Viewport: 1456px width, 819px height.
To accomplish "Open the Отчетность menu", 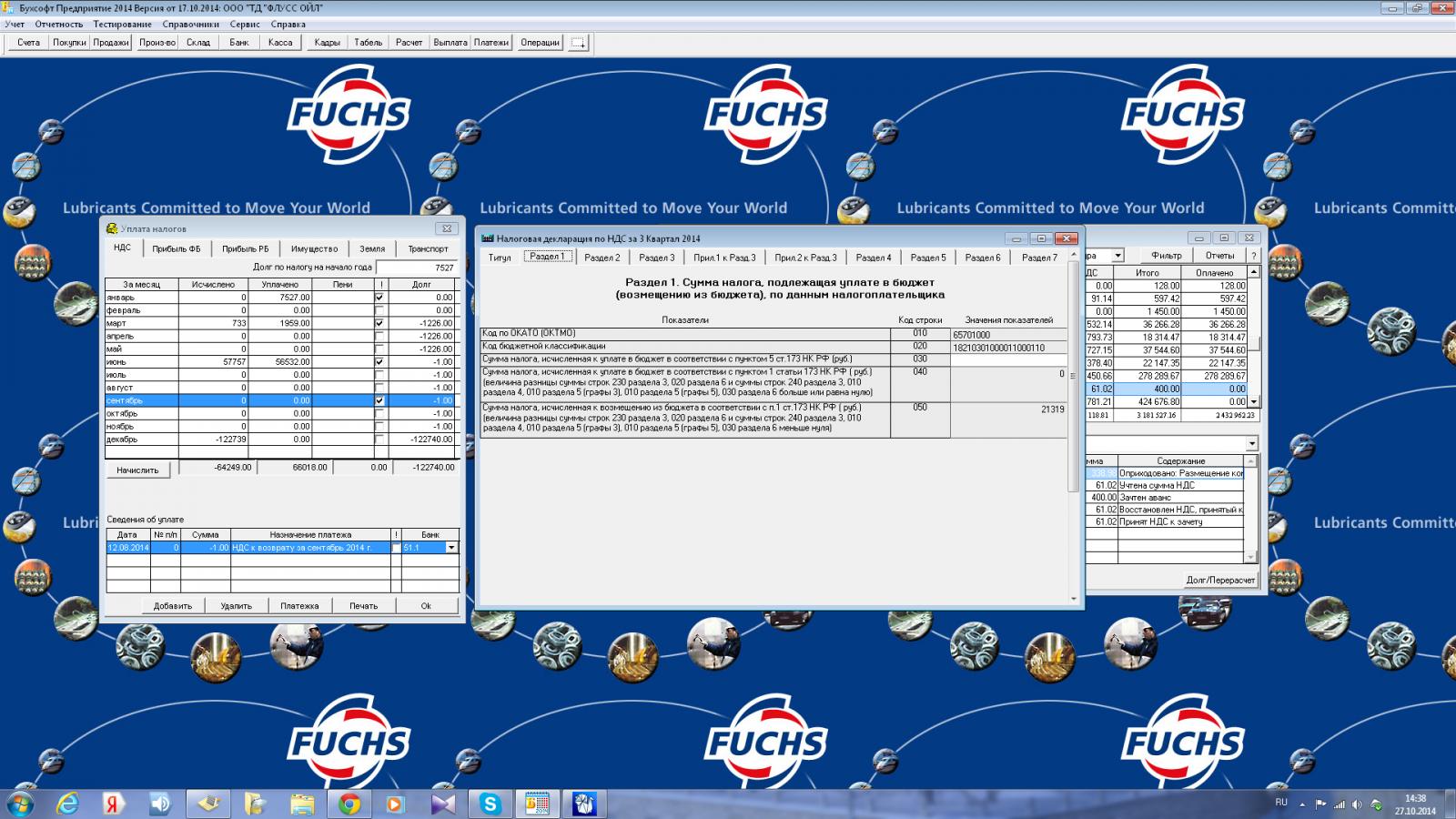I will [58, 25].
